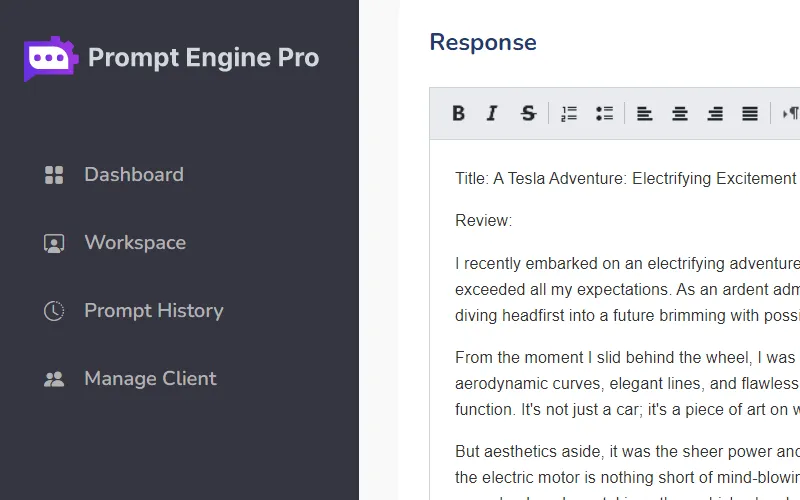Screen dimensions: 800x500
Task: Apply italic formatting to text
Action: coord(492,114)
